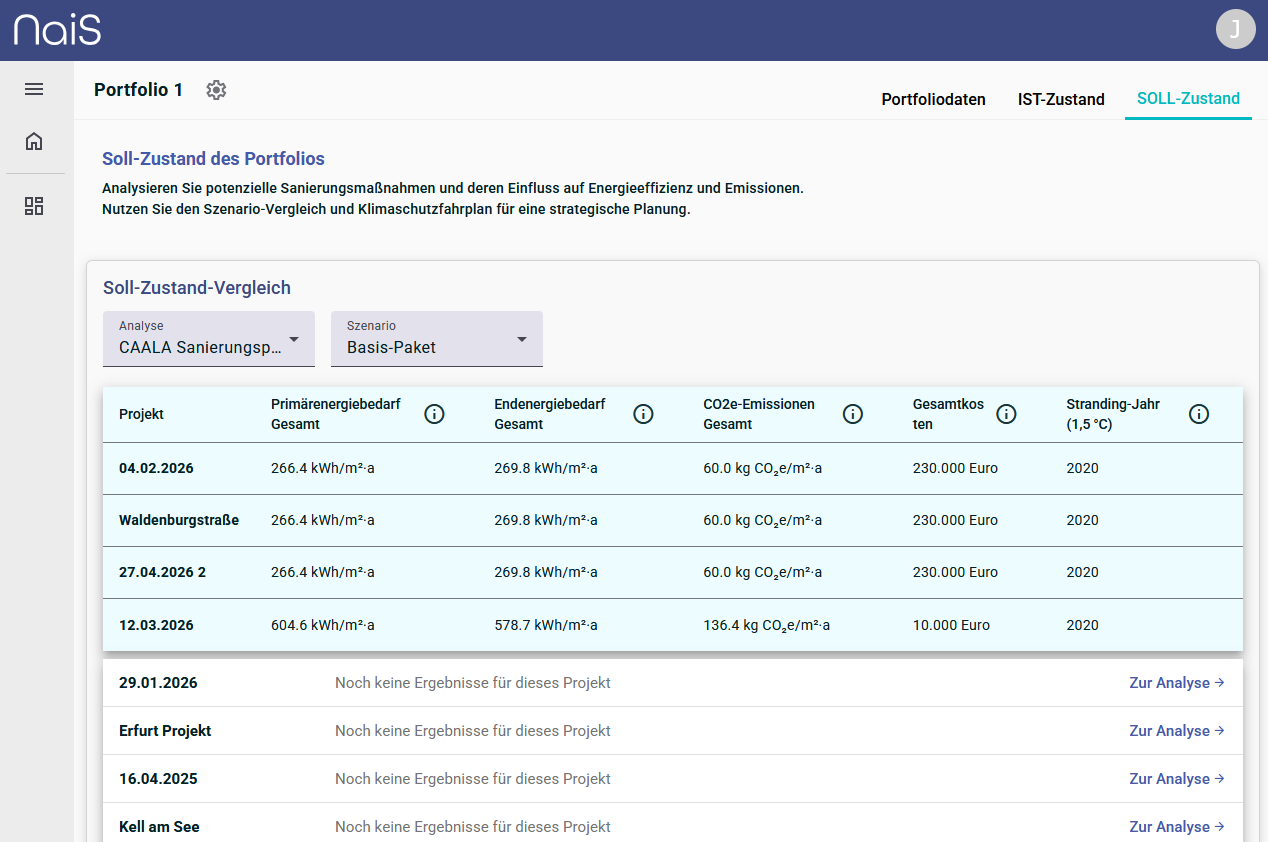Viewport: 1268px width, 842px height.
Task: Click the NaiS logo
Action: 58,29
